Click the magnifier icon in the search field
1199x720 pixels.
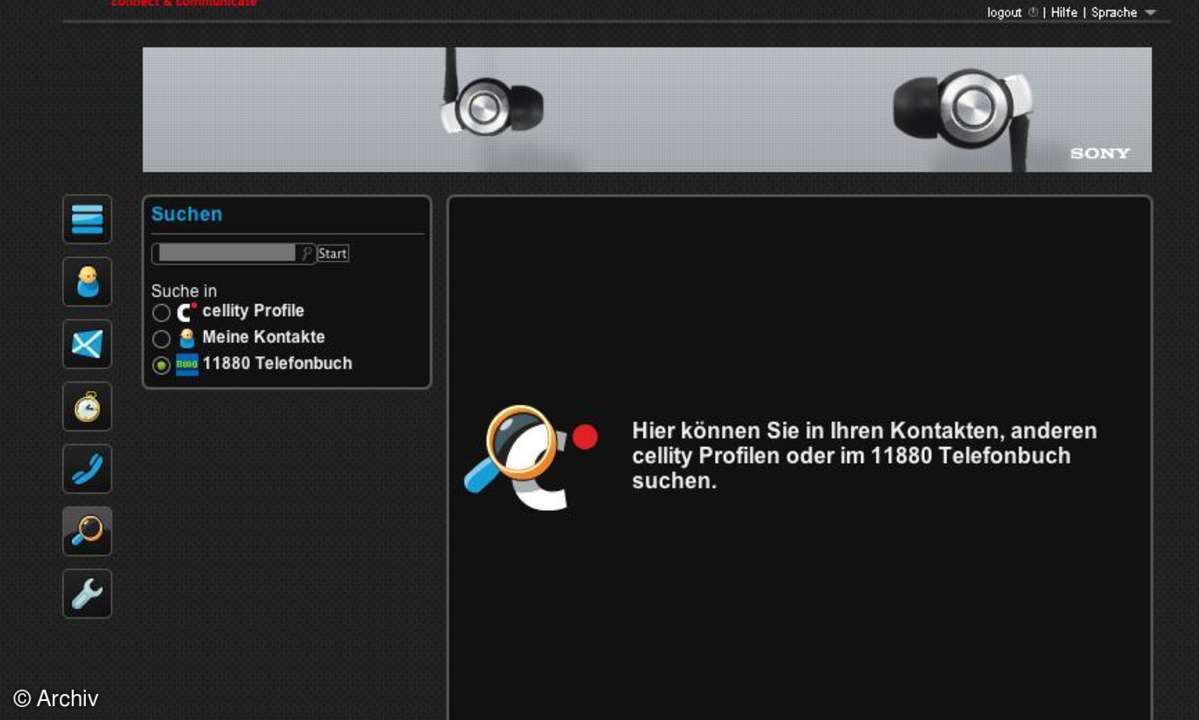[x=306, y=253]
